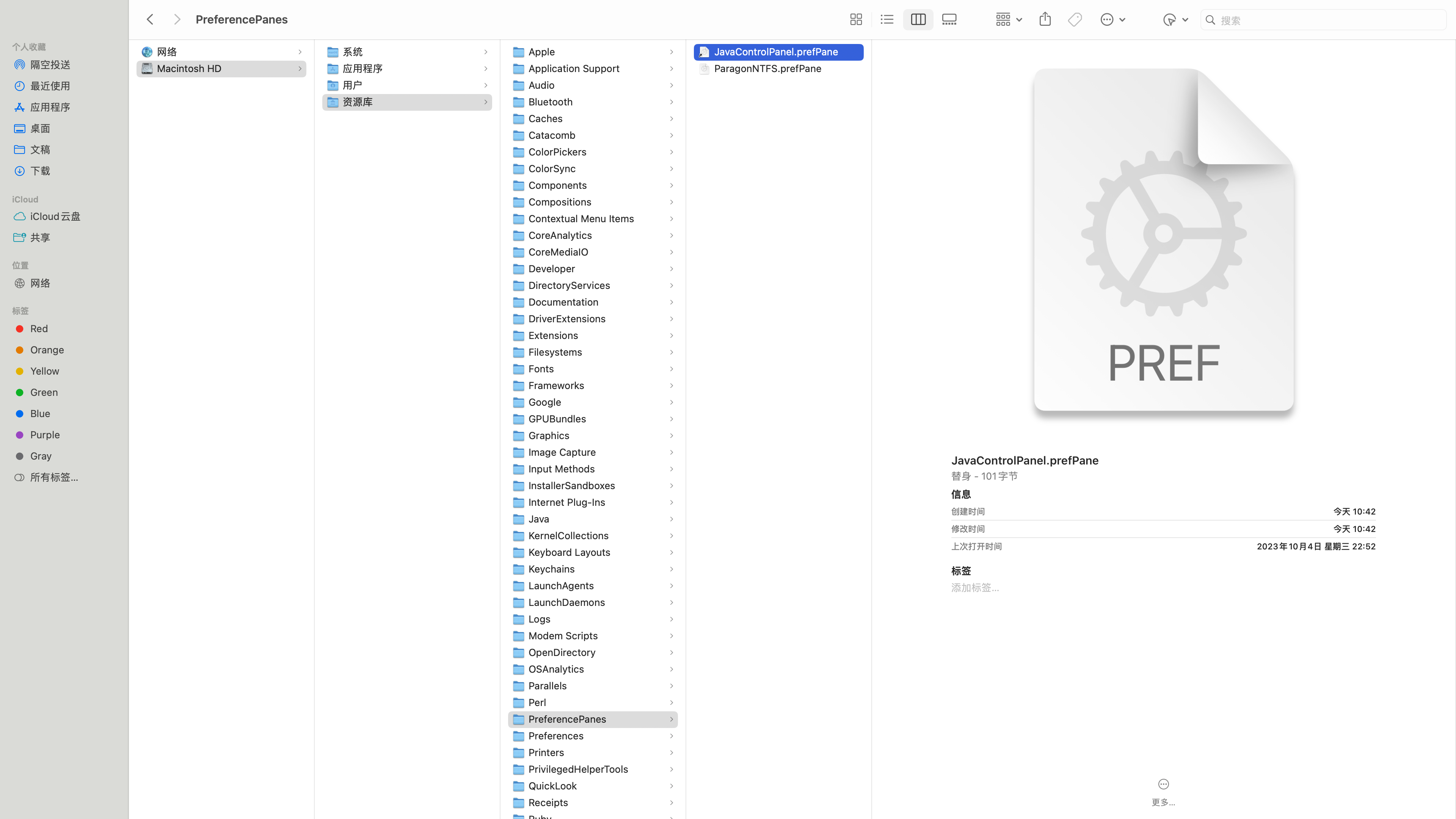The height and width of the screenshot is (819, 1456).
Task: Select ParagonNTFS.prefPane file
Action: 778,68
